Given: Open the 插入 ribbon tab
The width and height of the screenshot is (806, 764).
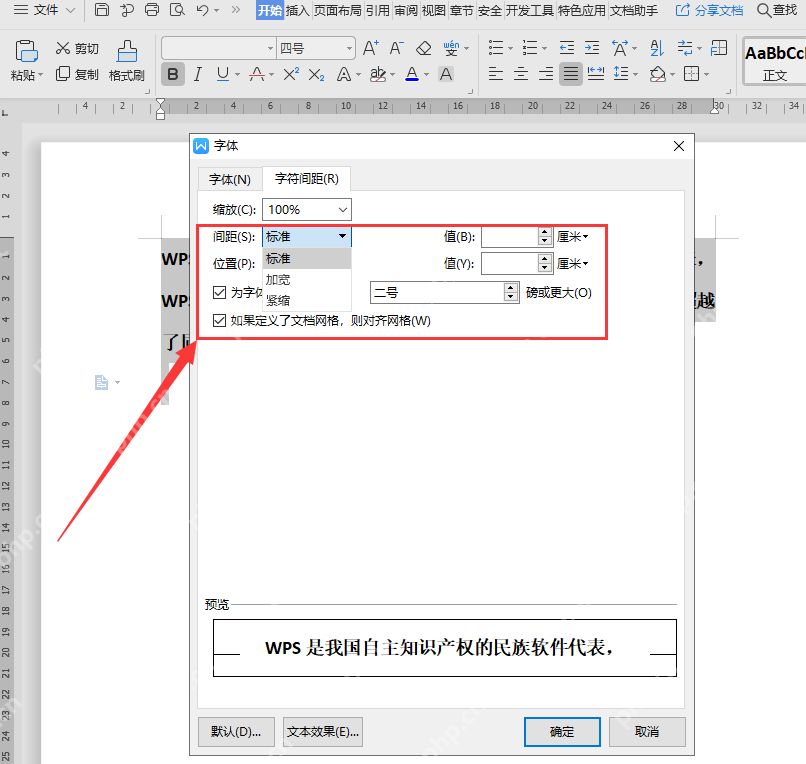Looking at the screenshot, I should click(298, 10).
